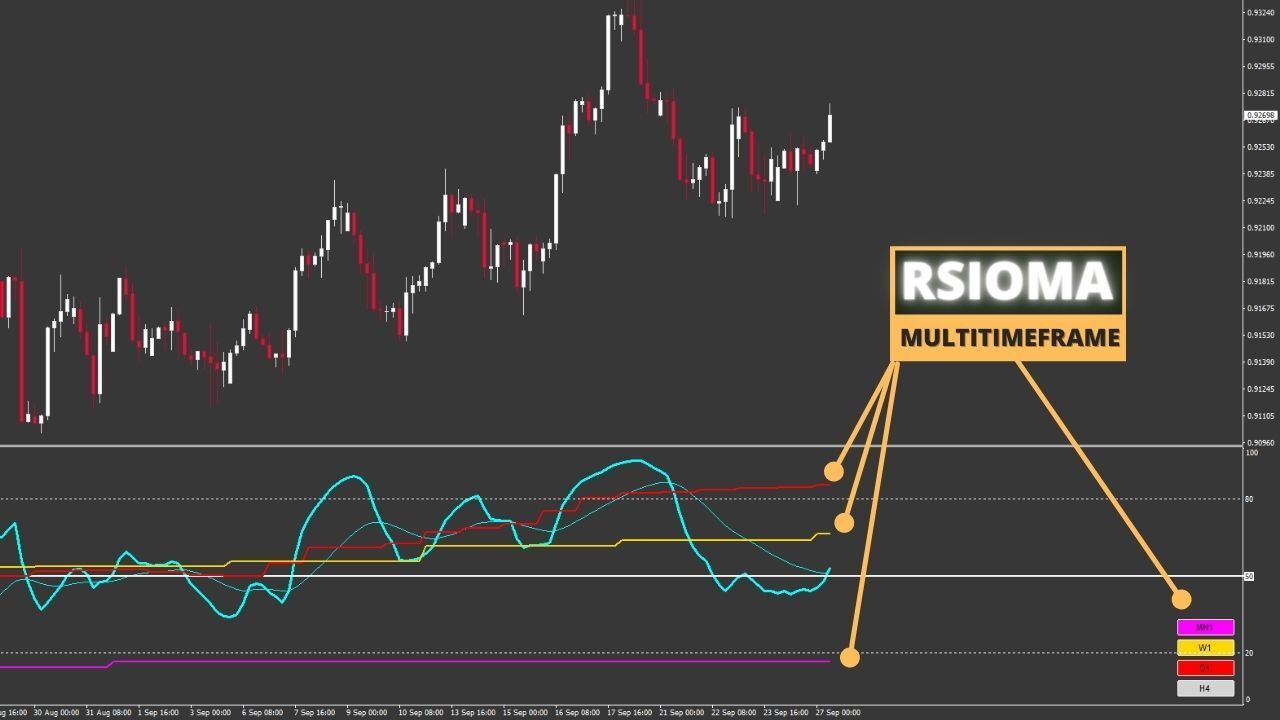1280x720 pixels.
Task: Click time axis label 22 Sep 08:00
Action: pyautogui.click(x=734, y=713)
